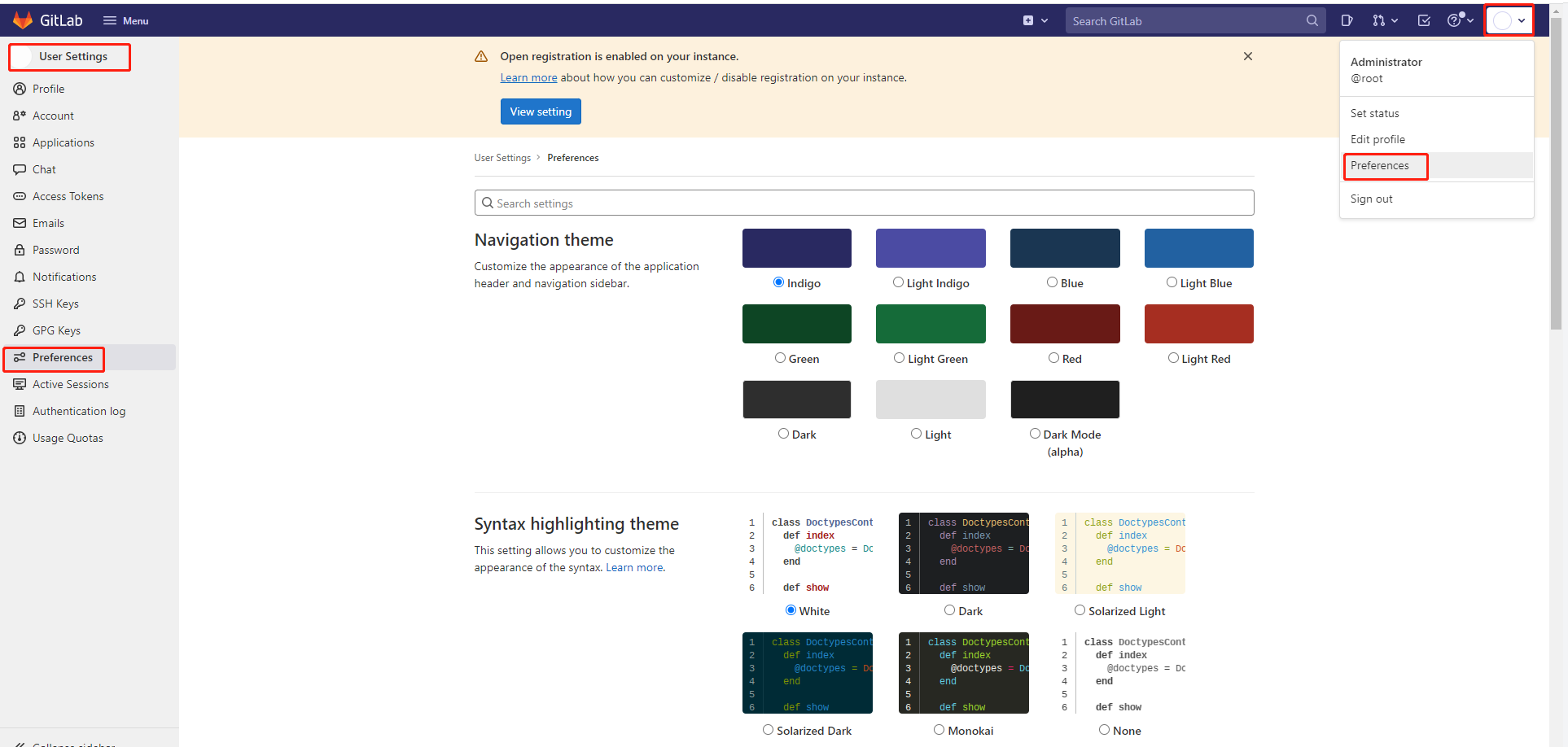Open Profile from the sidebar
Screen dimensions: 1568x747
coord(48,89)
